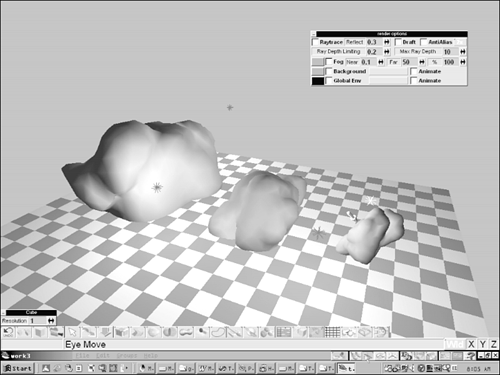The image size is (500, 375).
Task: Select the flat plane icon near grid
Action: point(364,332)
